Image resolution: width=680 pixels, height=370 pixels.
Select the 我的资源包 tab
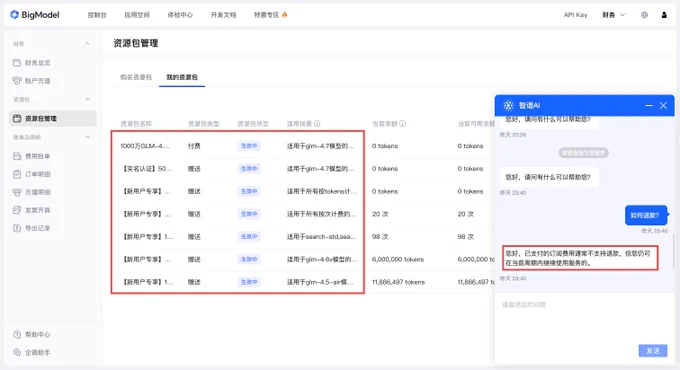pos(182,77)
